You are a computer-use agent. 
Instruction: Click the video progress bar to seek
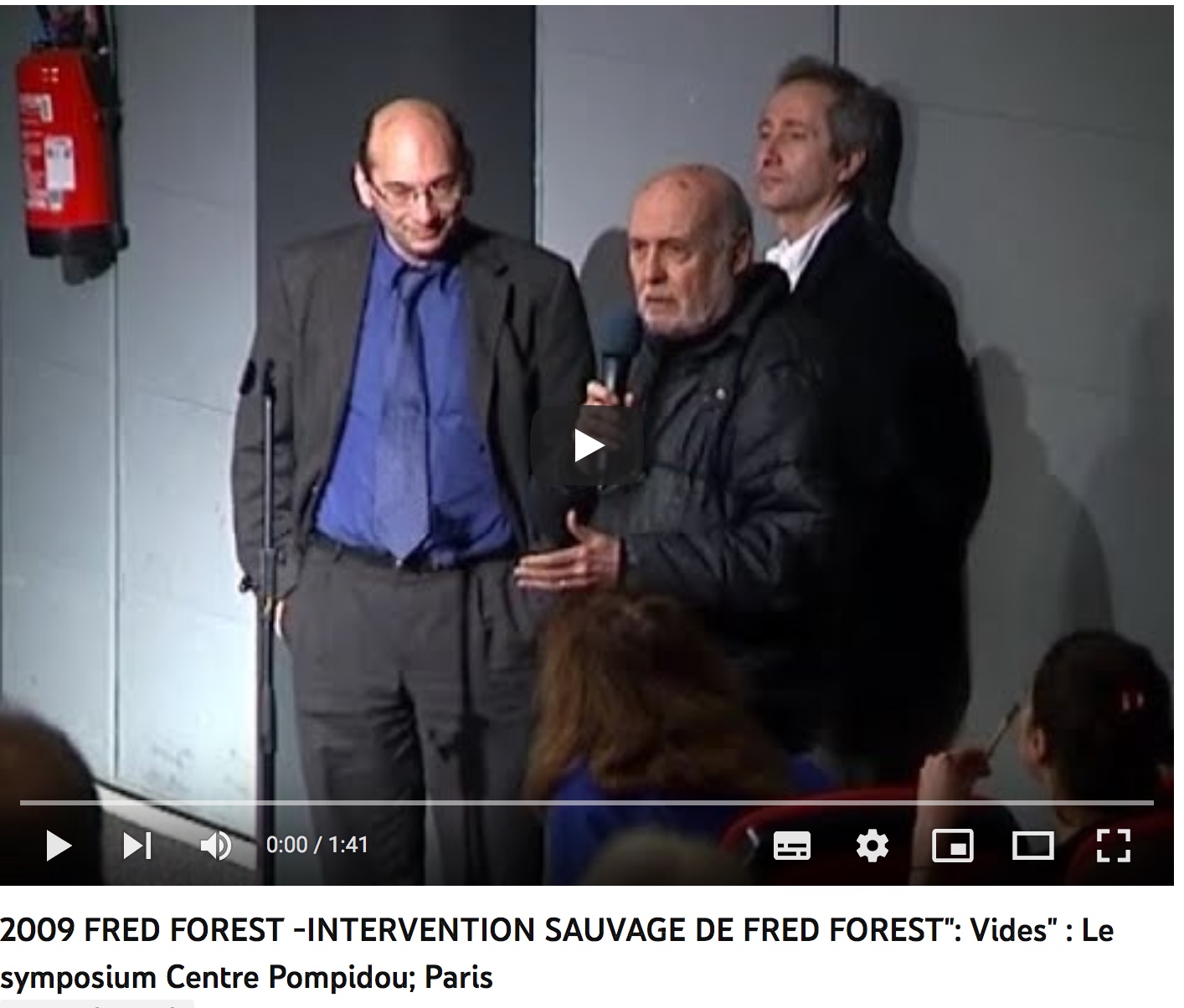587,803
